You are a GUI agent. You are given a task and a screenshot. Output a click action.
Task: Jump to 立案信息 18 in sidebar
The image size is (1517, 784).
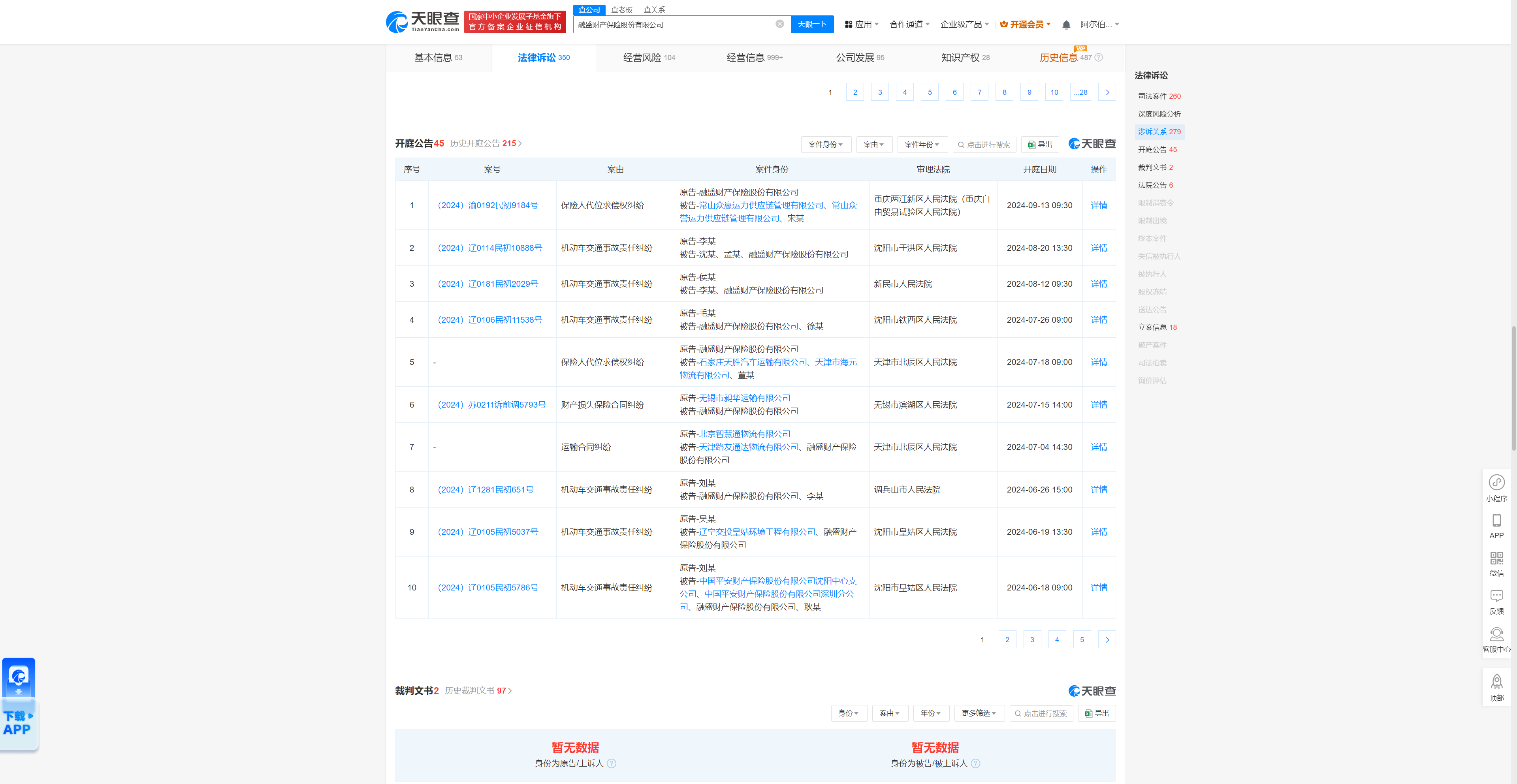1157,327
